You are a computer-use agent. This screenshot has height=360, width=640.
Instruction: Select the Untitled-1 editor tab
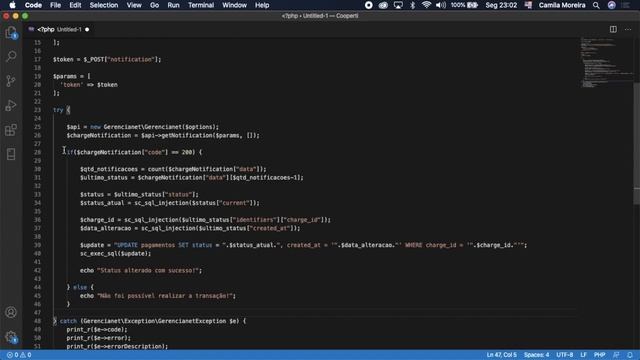[x=59, y=29]
